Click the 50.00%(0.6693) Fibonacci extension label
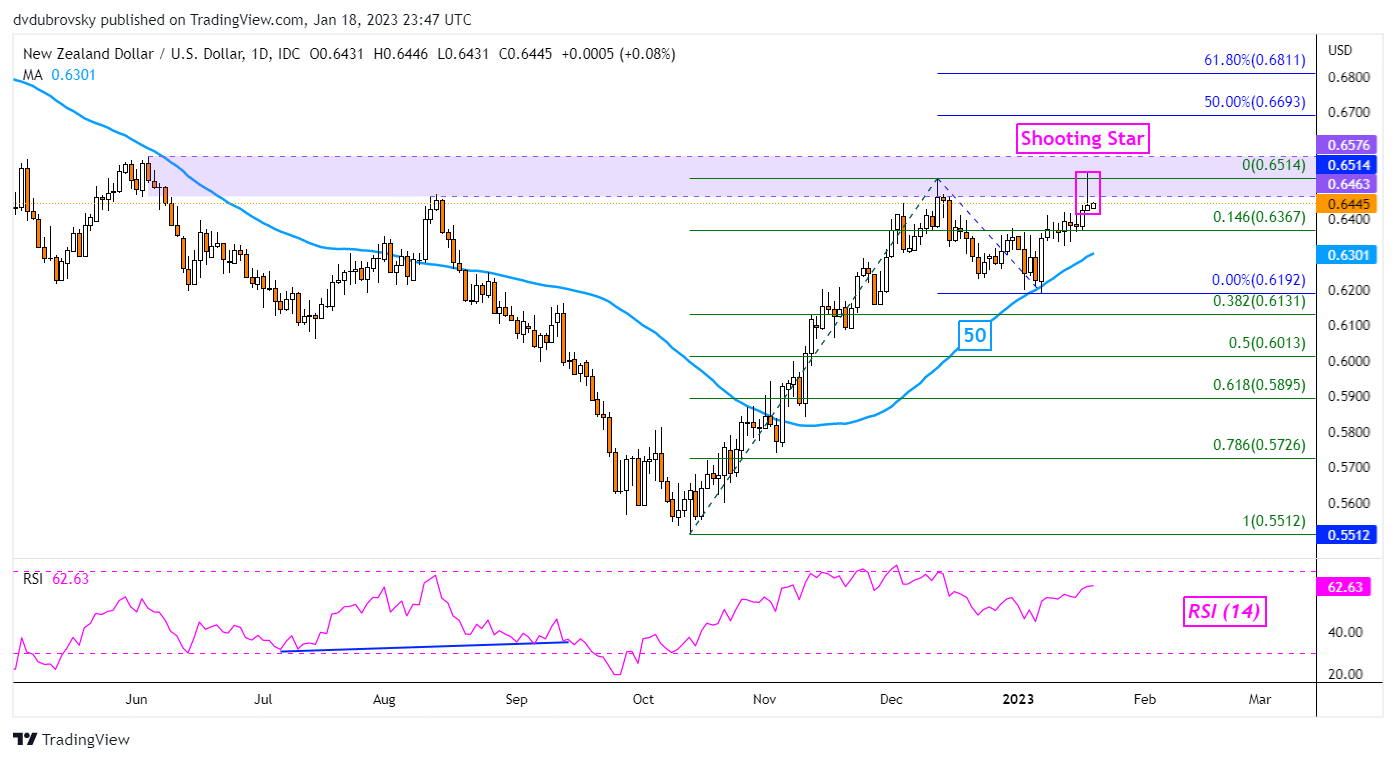 pyautogui.click(x=1254, y=103)
